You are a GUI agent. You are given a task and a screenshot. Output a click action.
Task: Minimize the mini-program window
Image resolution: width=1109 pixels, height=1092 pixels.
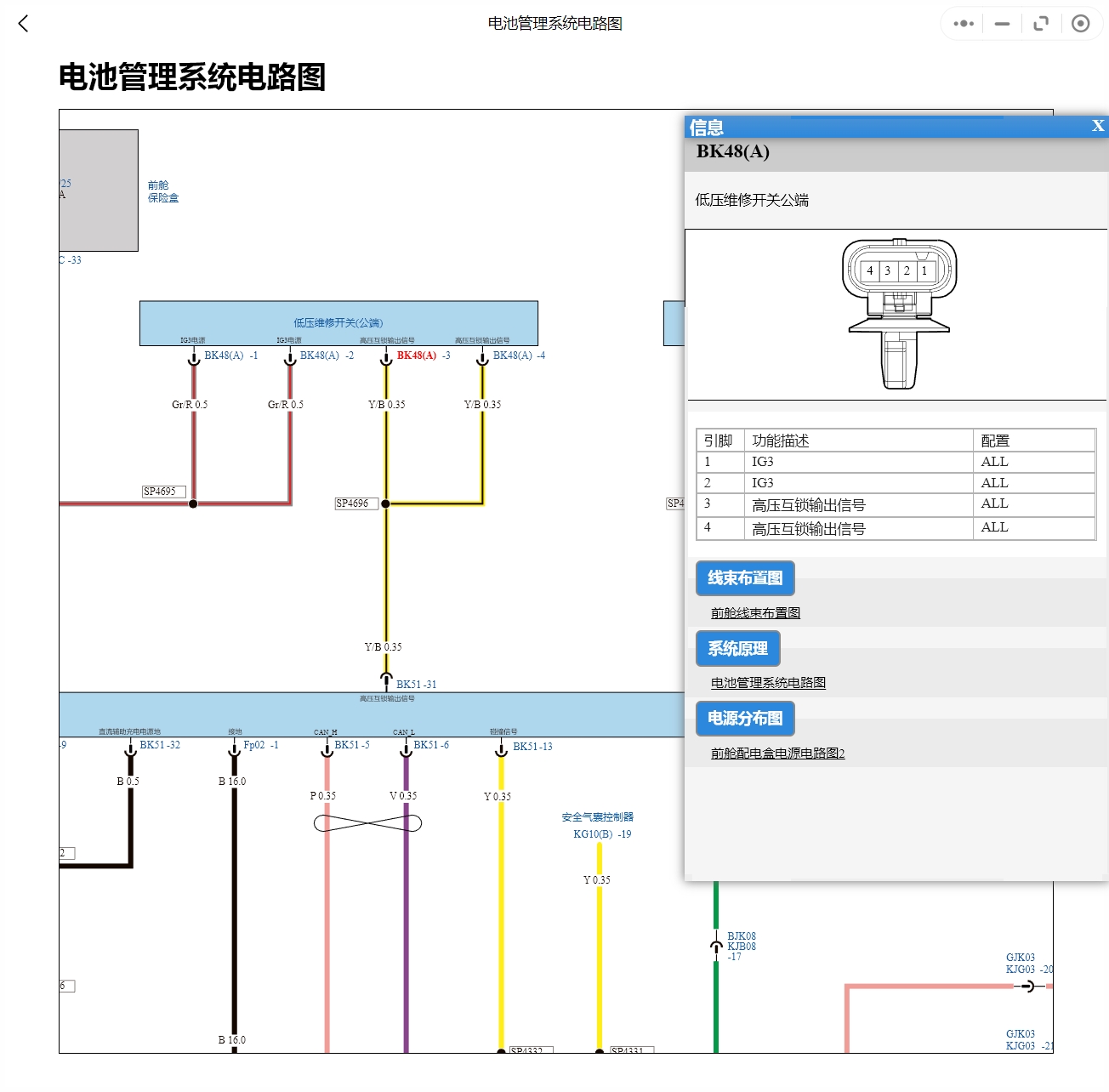pos(1001,23)
